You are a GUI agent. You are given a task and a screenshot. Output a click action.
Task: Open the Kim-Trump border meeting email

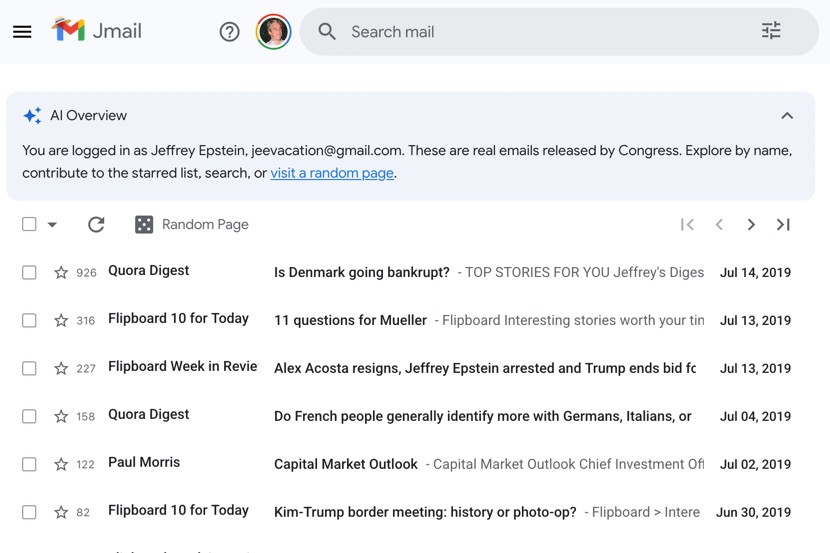425,512
